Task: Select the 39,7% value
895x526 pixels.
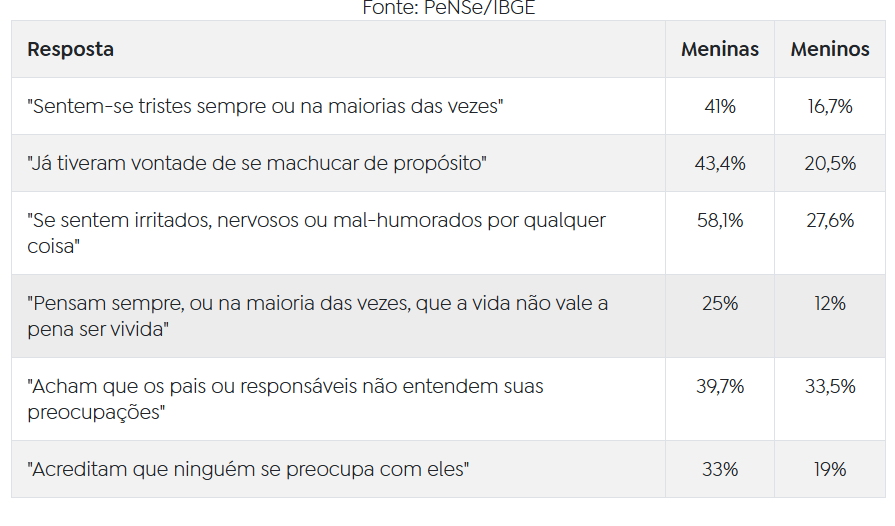Action: click(x=719, y=386)
